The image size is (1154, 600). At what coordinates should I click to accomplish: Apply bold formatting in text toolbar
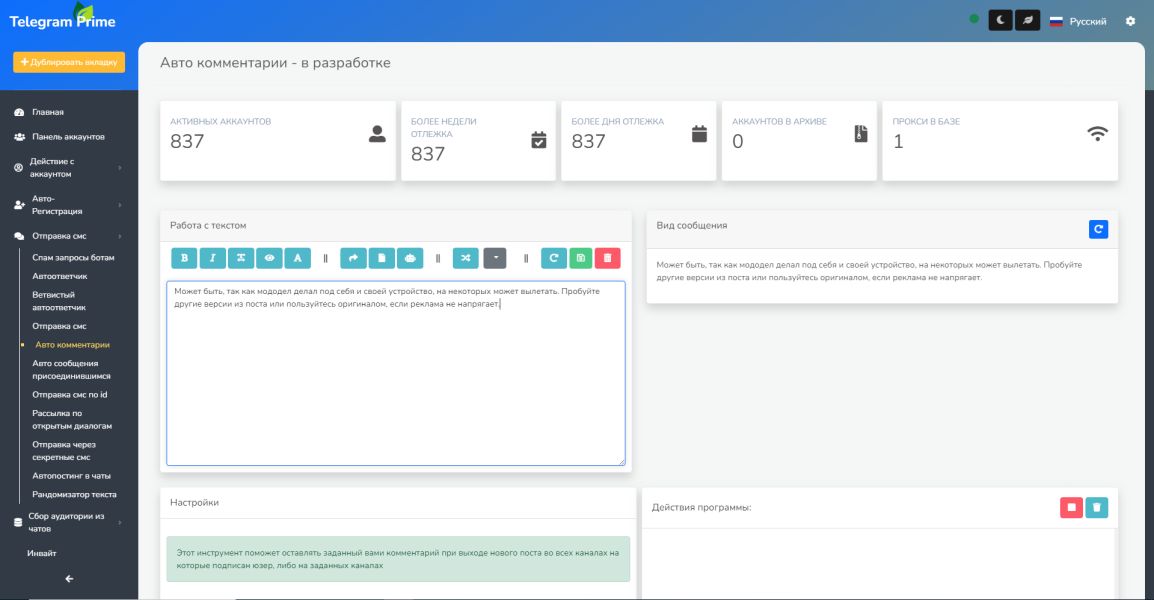[x=184, y=258]
